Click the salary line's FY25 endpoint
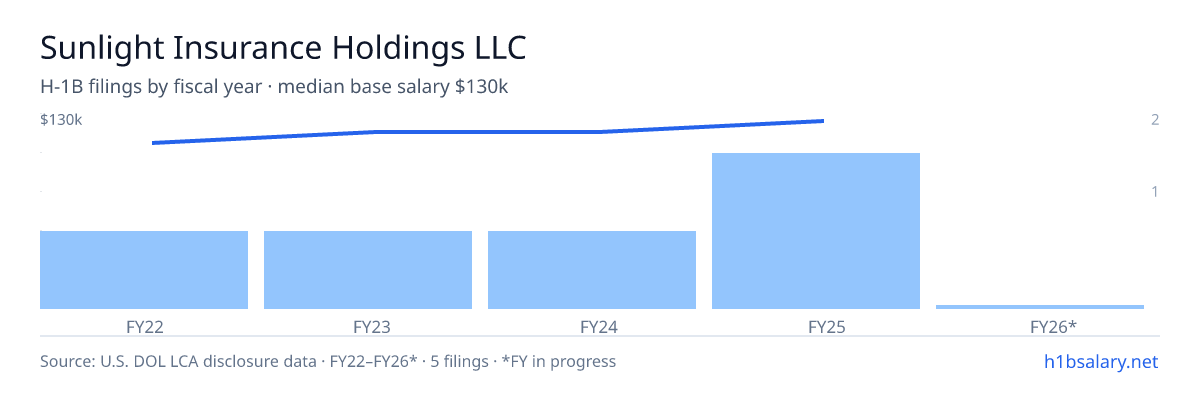The height and width of the screenshot is (400, 1200). tap(823, 121)
